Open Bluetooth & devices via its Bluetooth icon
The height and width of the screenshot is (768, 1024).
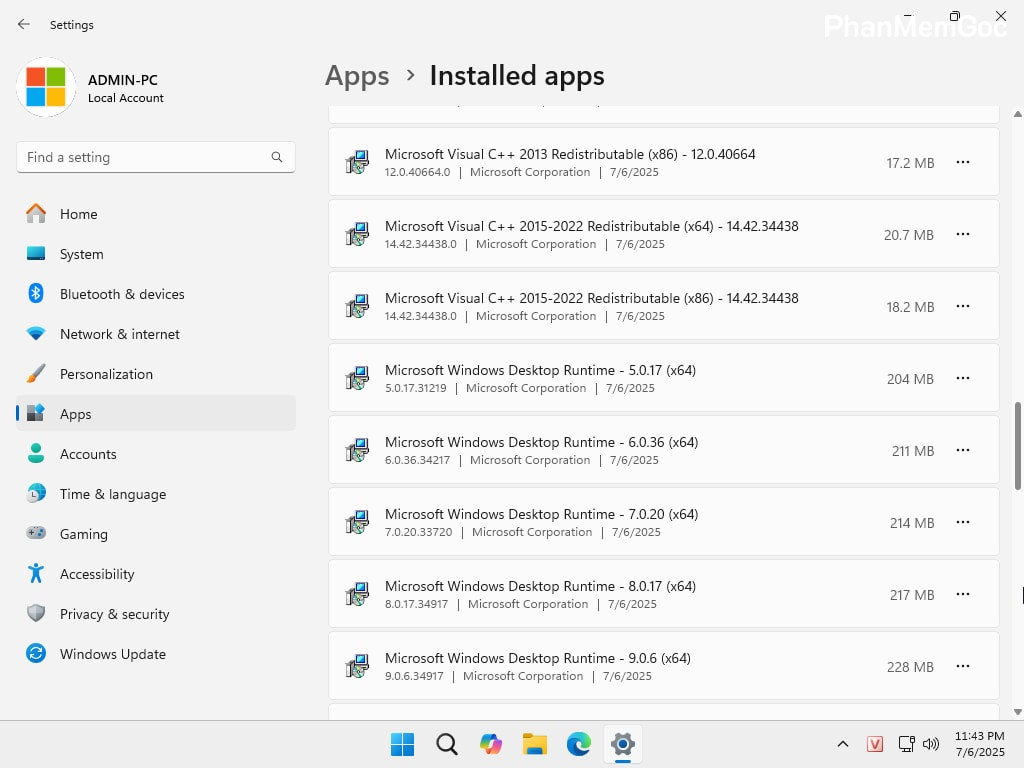[40, 294]
